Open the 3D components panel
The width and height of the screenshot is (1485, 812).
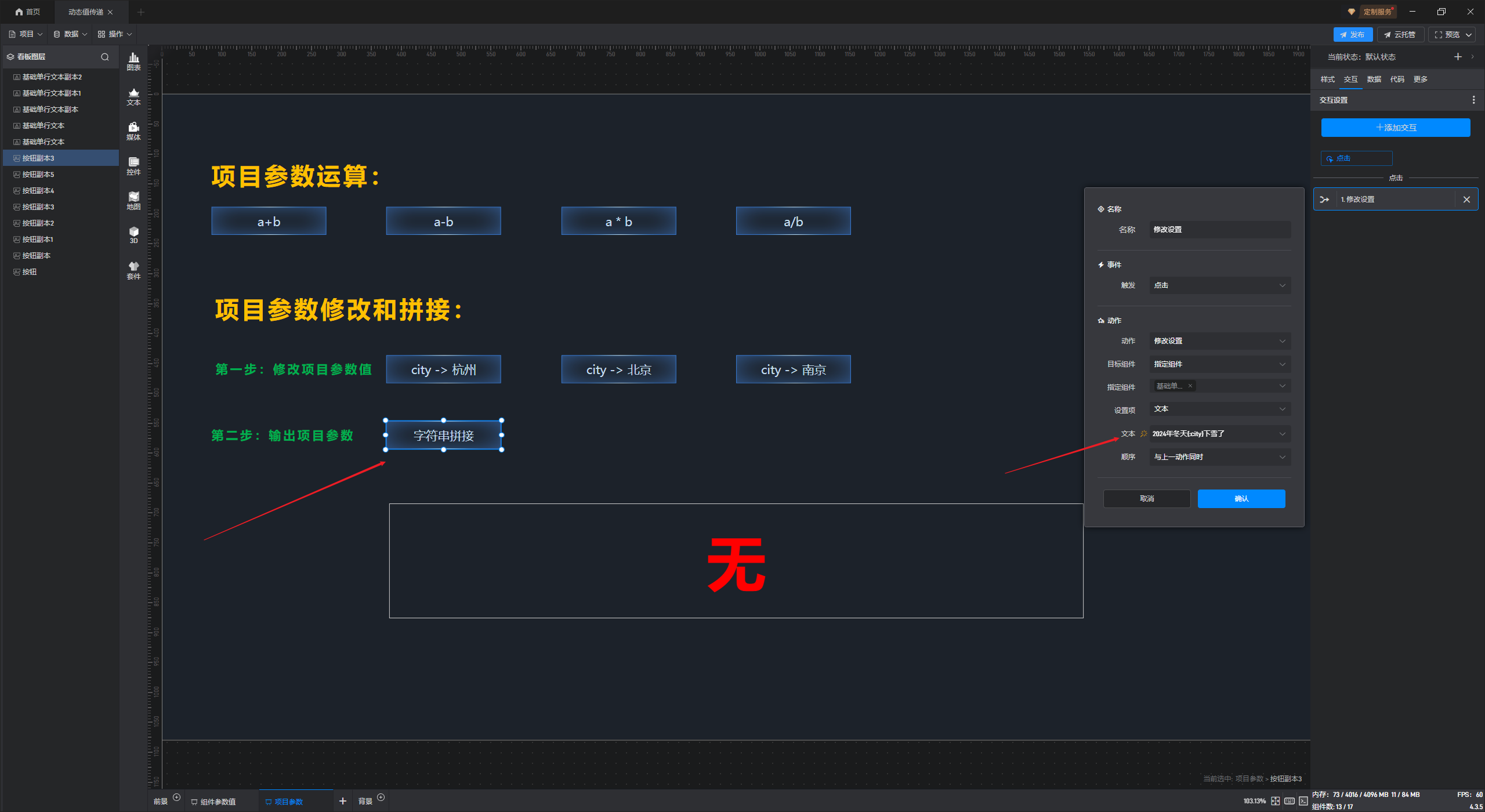(133, 234)
